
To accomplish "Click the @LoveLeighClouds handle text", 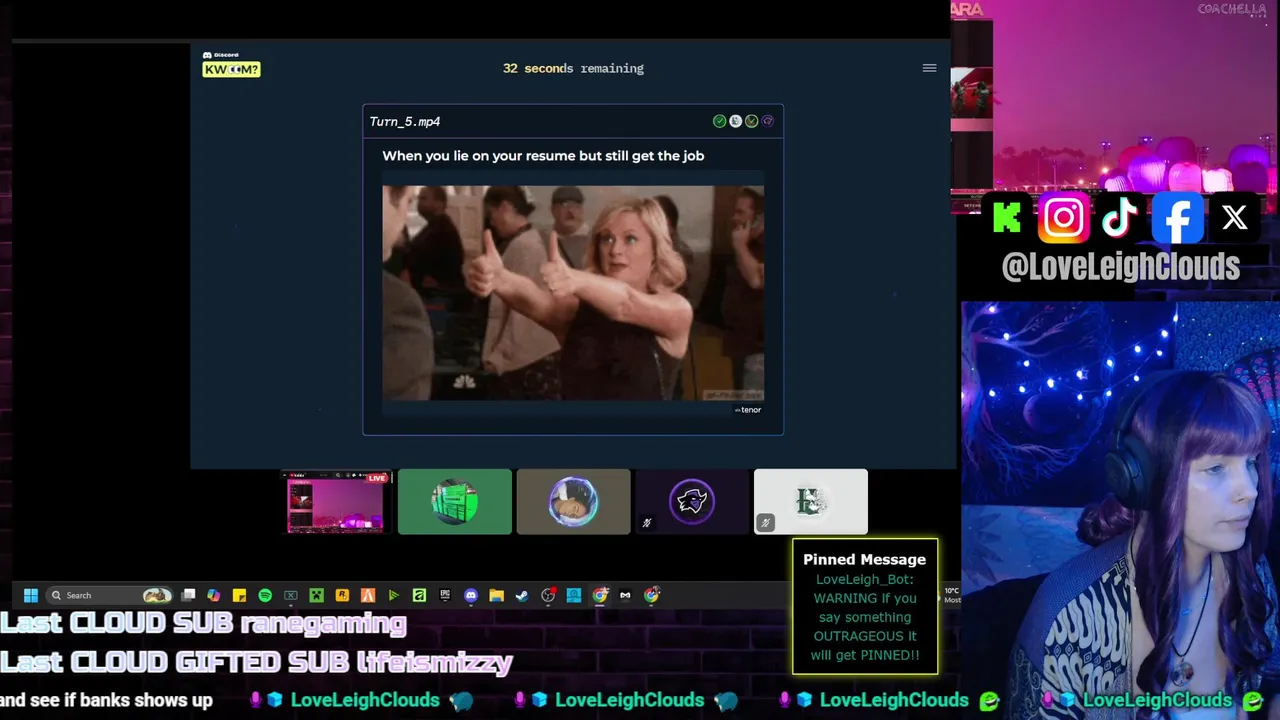I will pyautogui.click(x=1120, y=266).
